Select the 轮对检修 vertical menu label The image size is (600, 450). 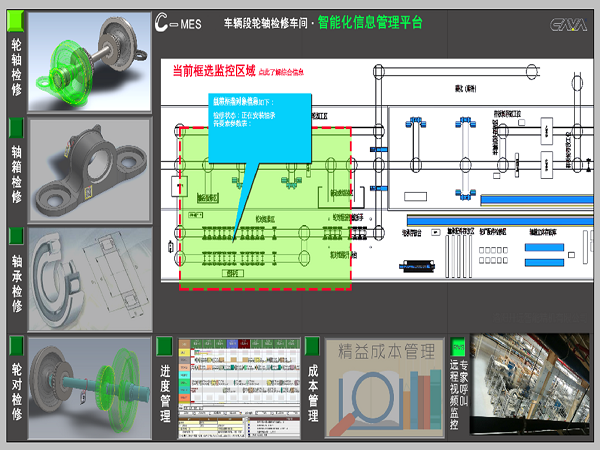(16, 391)
